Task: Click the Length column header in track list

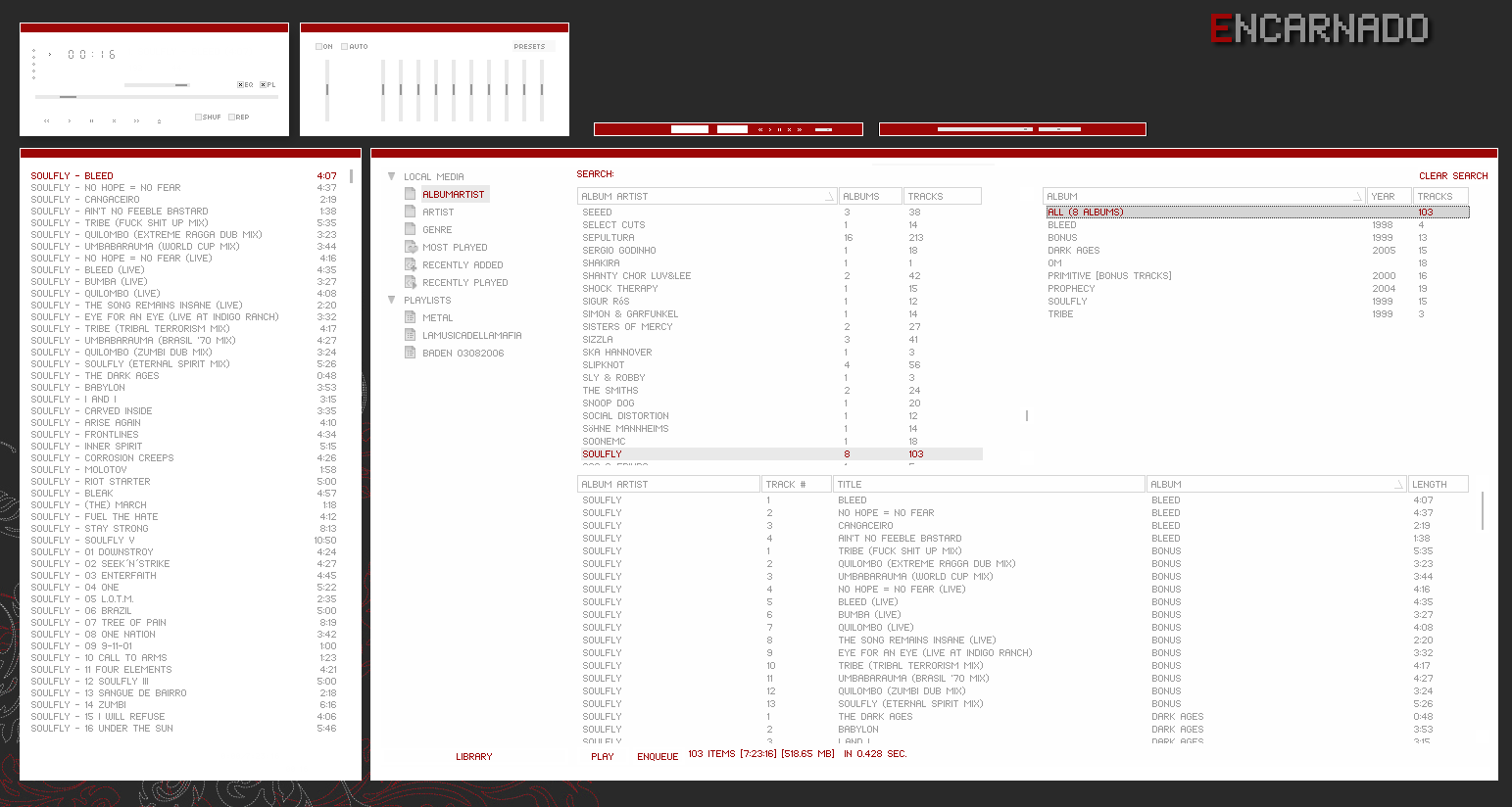Action: click(x=1439, y=484)
